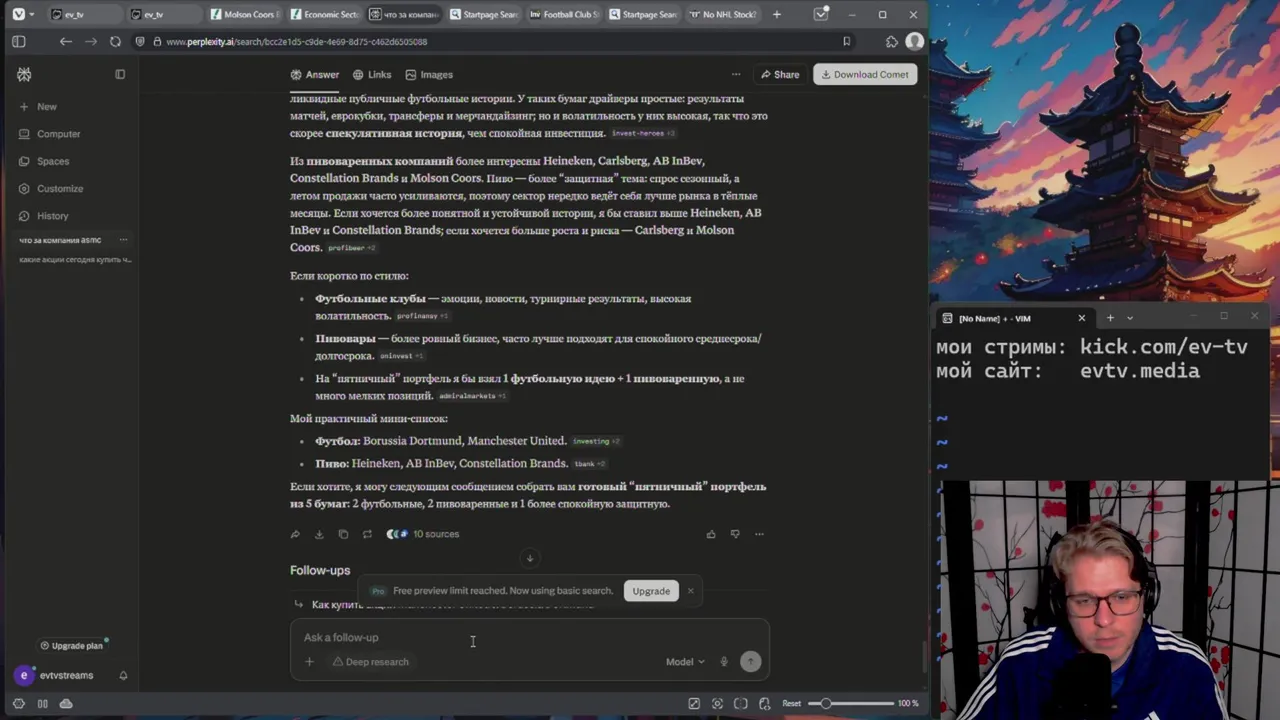The height and width of the screenshot is (720, 1280).
Task: Open page actions icon in status bar
Action: pyautogui.click(x=765, y=703)
